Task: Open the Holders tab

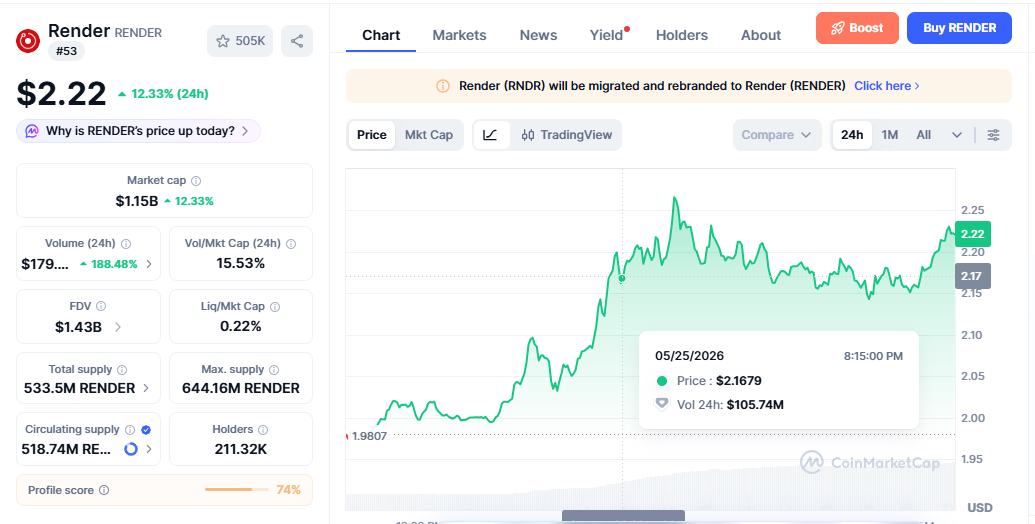Action: pyautogui.click(x=682, y=35)
